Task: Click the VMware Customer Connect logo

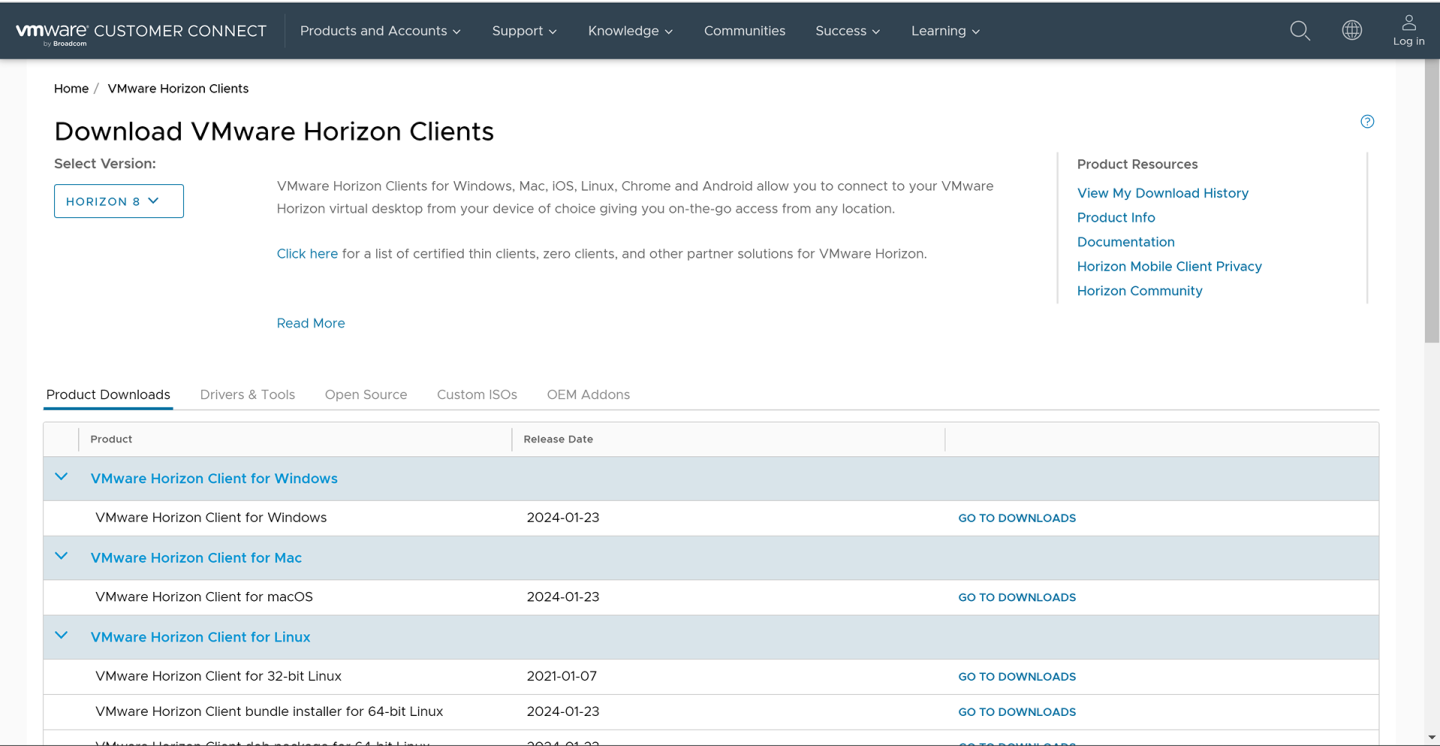Action: [140, 30]
